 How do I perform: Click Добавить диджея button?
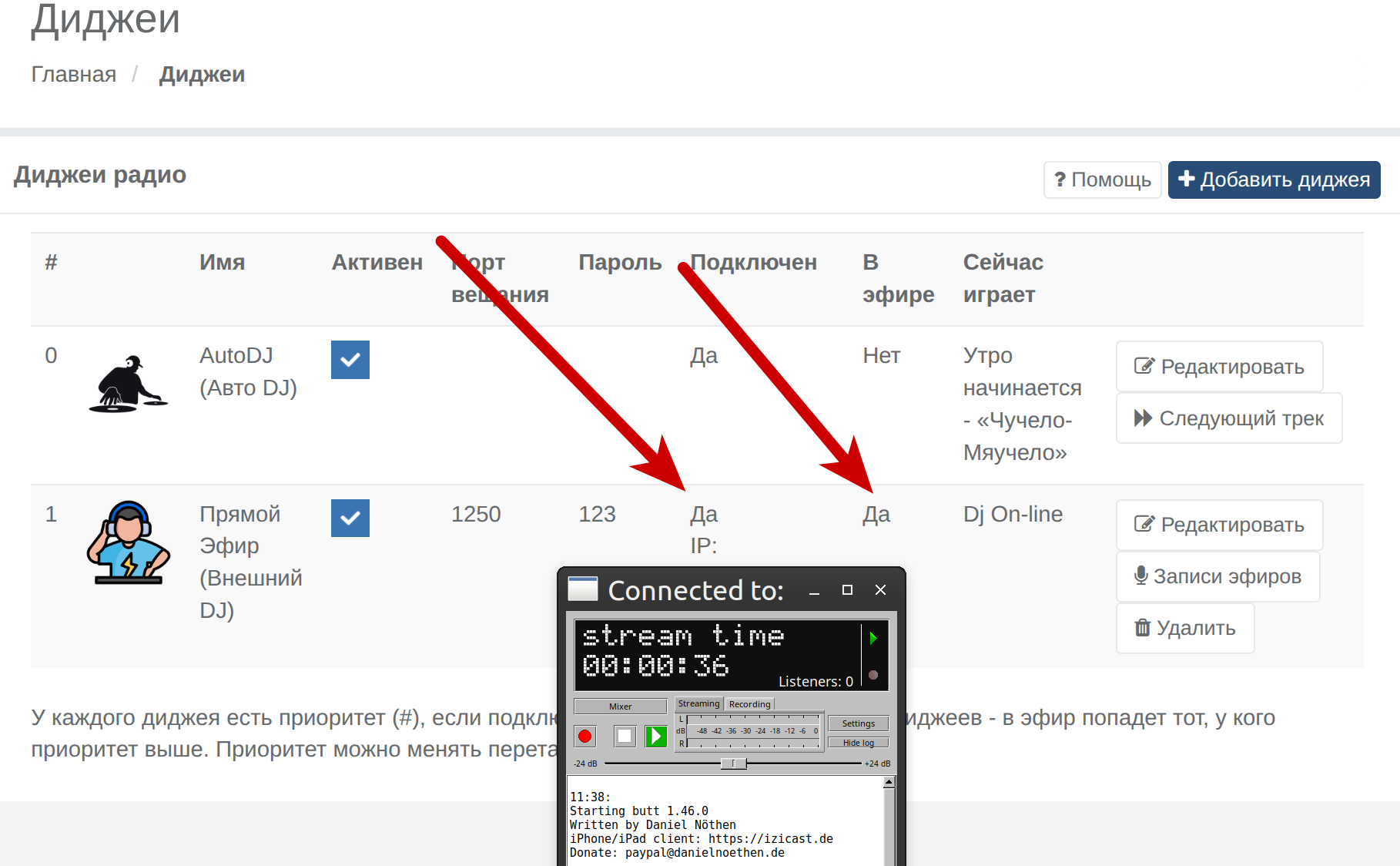click(x=1274, y=180)
